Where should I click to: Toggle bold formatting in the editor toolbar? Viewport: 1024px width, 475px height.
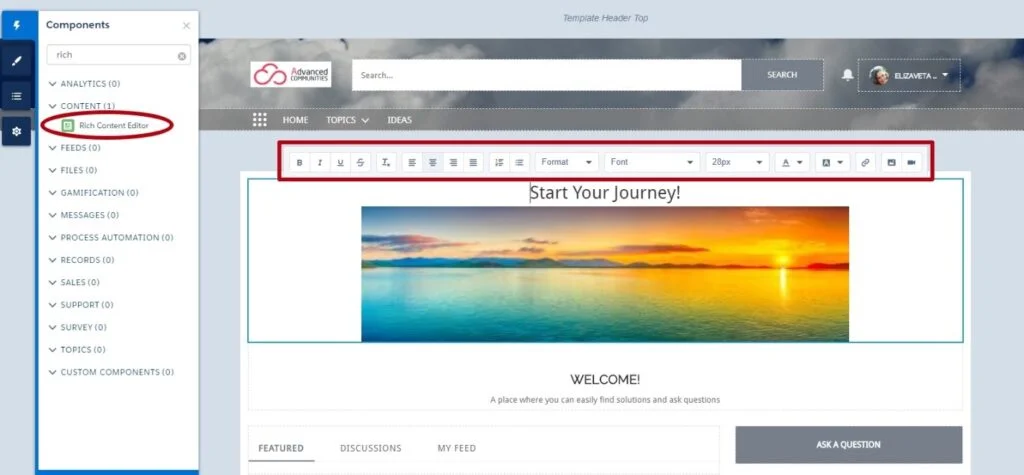click(x=300, y=162)
